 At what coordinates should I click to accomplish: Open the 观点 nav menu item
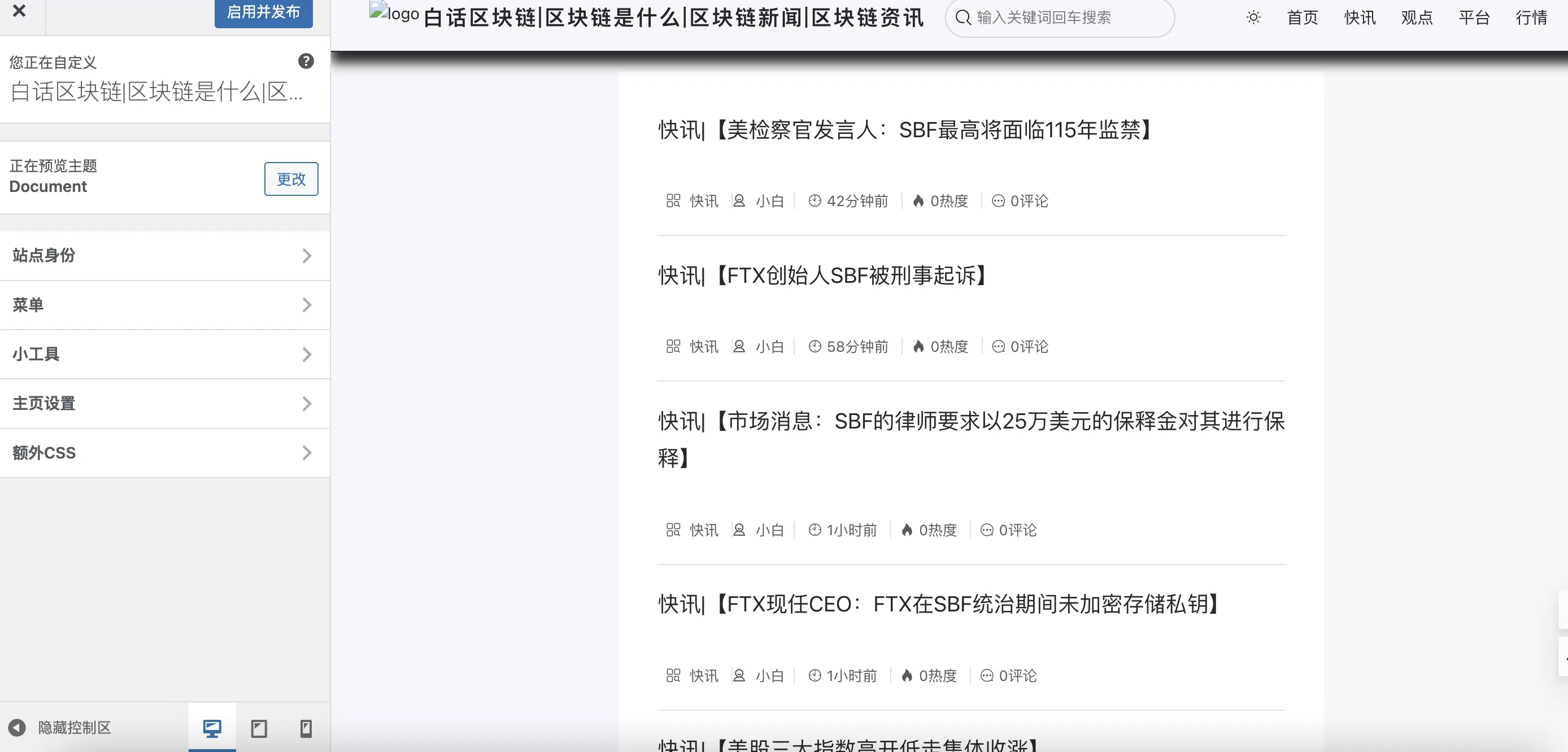[1417, 18]
